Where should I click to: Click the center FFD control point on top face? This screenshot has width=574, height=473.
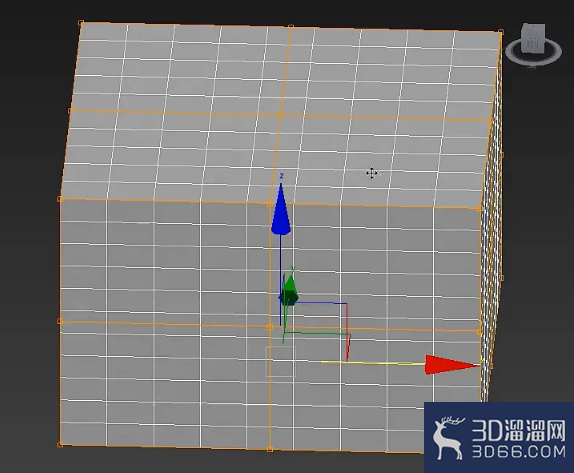[281, 115]
